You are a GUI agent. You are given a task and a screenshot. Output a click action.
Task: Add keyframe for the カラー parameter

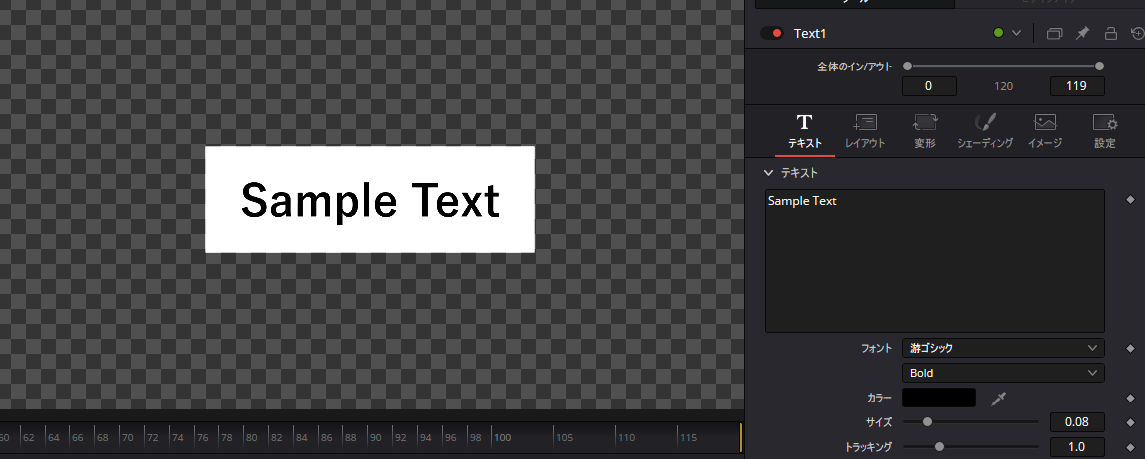[x=1130, y=398]
